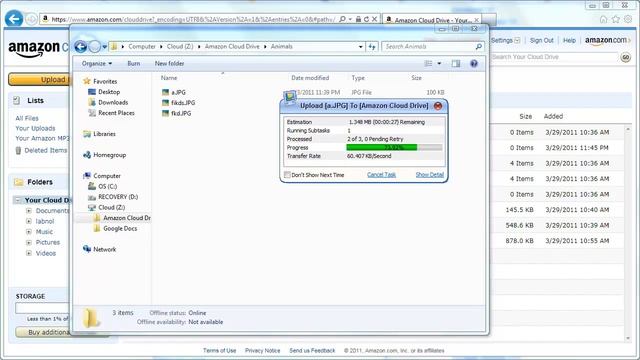The height and width of the screenshot is (360, 640).
Task: Open the Help link
Action: 569,40
